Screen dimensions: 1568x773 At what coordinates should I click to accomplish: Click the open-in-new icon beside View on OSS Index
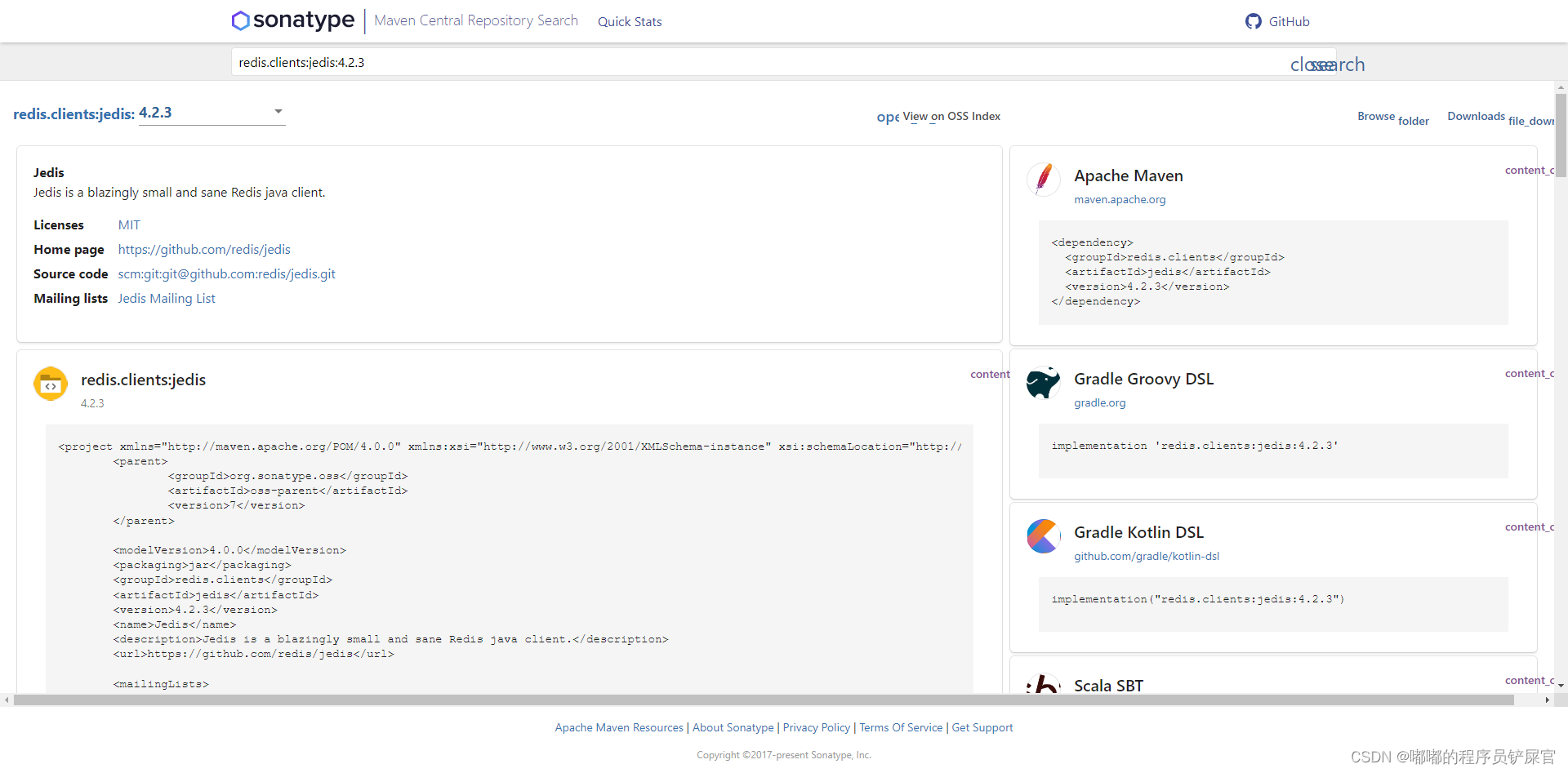[888, 118]
